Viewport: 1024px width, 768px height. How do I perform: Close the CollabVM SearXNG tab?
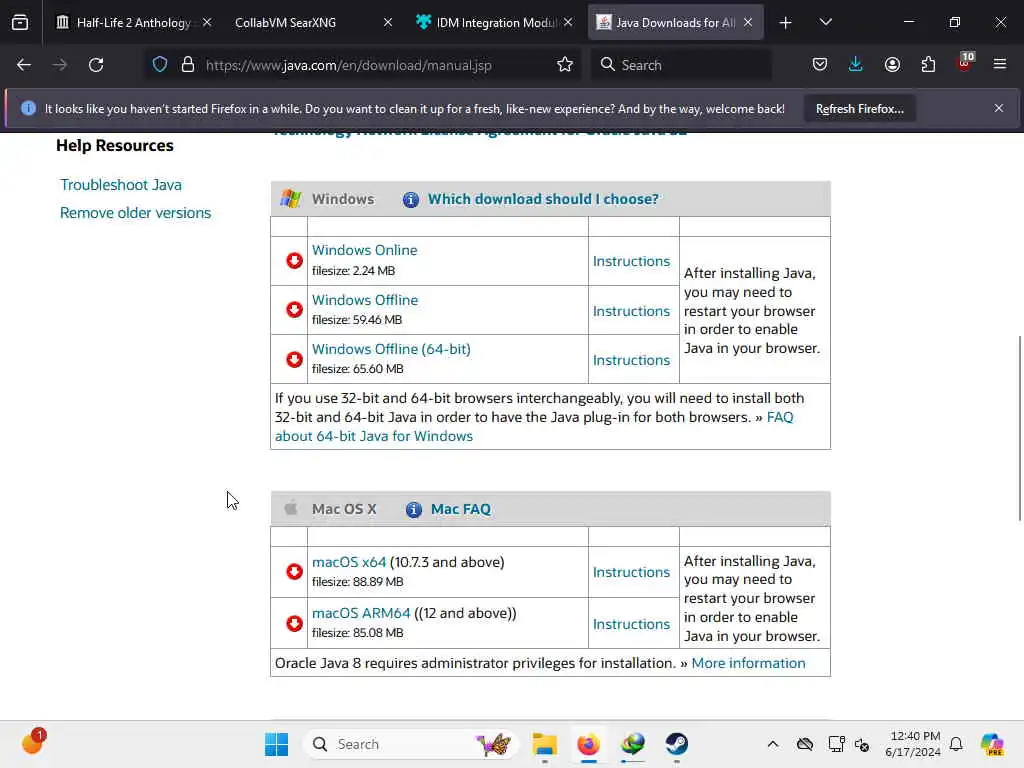(x=388, y=22)
